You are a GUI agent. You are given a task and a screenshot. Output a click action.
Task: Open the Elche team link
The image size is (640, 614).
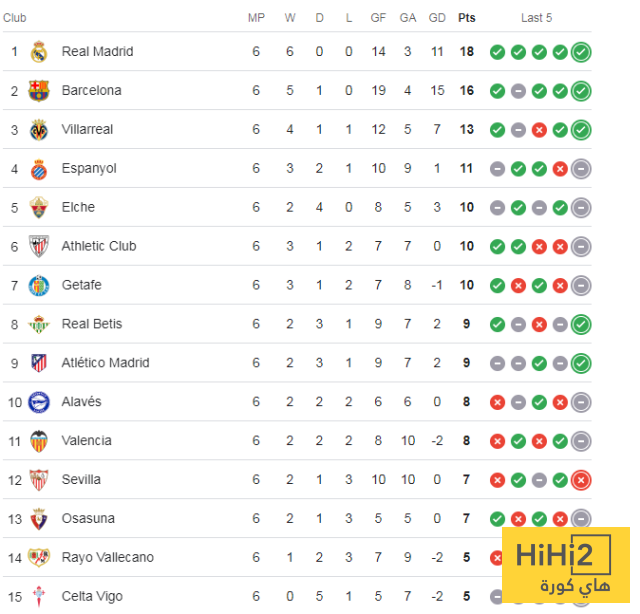(x=78, y=207)
